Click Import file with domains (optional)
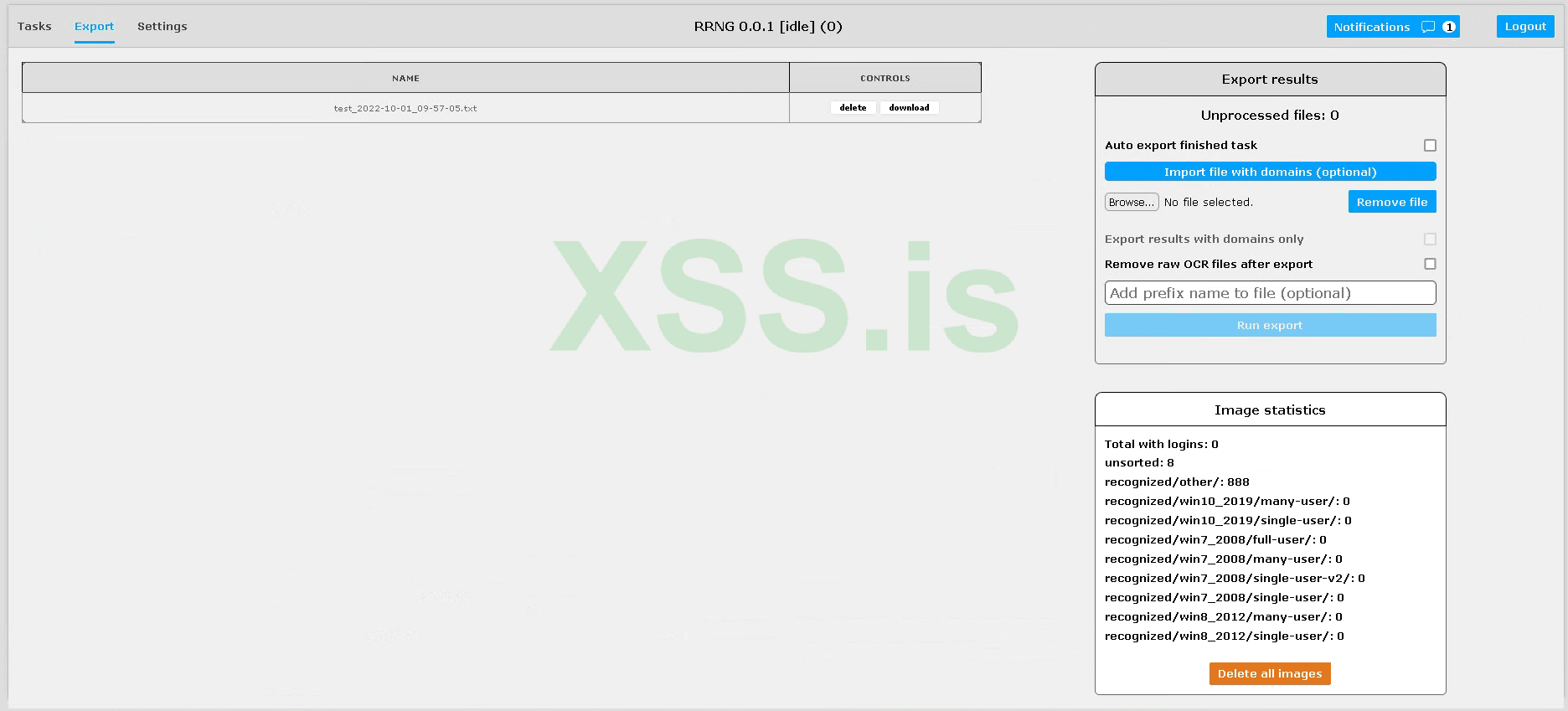The width and height of the screenshot is (1568, 711). [1270, 172]
